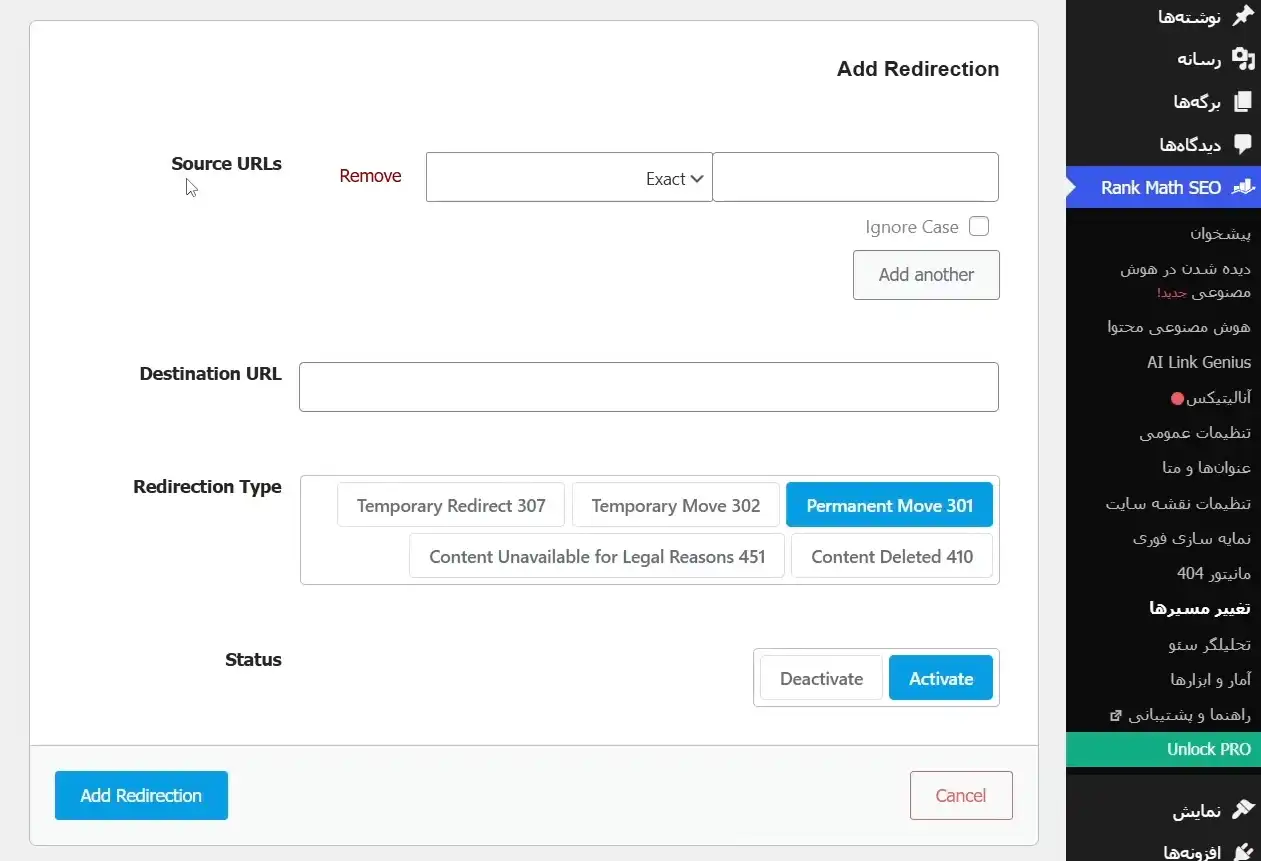Select Content Unavailable for Legal Reasons 451
The height and width of the screenshot is (861, 1261).
pyautogui.click(x=597, y=556)
